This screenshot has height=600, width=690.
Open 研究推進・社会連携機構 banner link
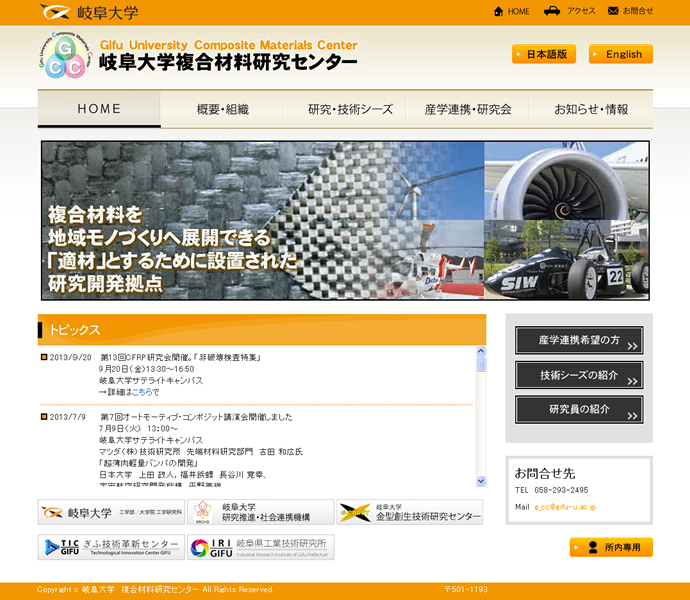tap(261, 512)
